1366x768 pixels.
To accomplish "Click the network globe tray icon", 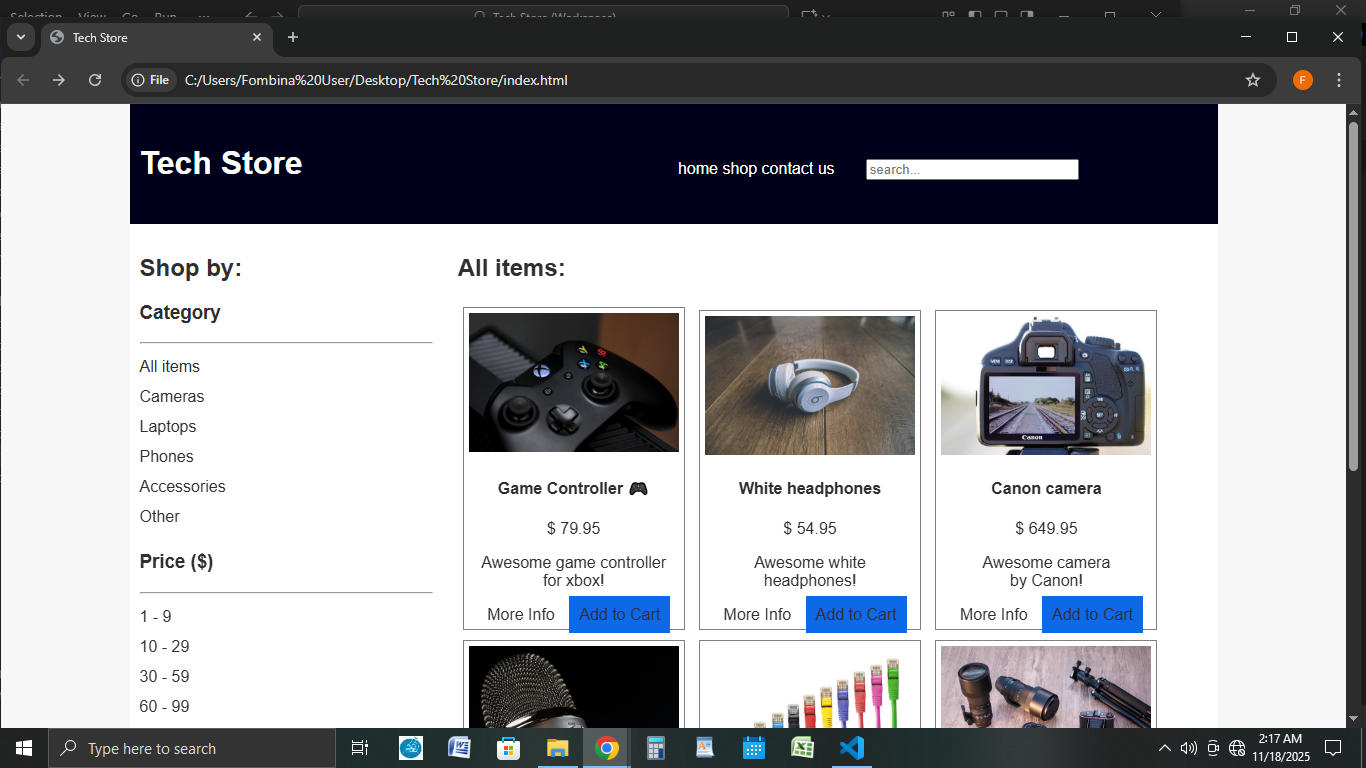I will (x=1237, y=748).
